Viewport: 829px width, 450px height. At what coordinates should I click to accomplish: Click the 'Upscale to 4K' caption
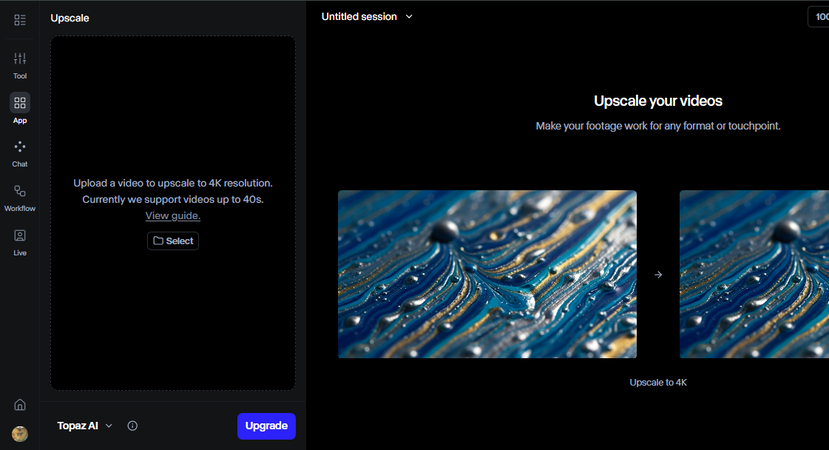tap(658, 382)
